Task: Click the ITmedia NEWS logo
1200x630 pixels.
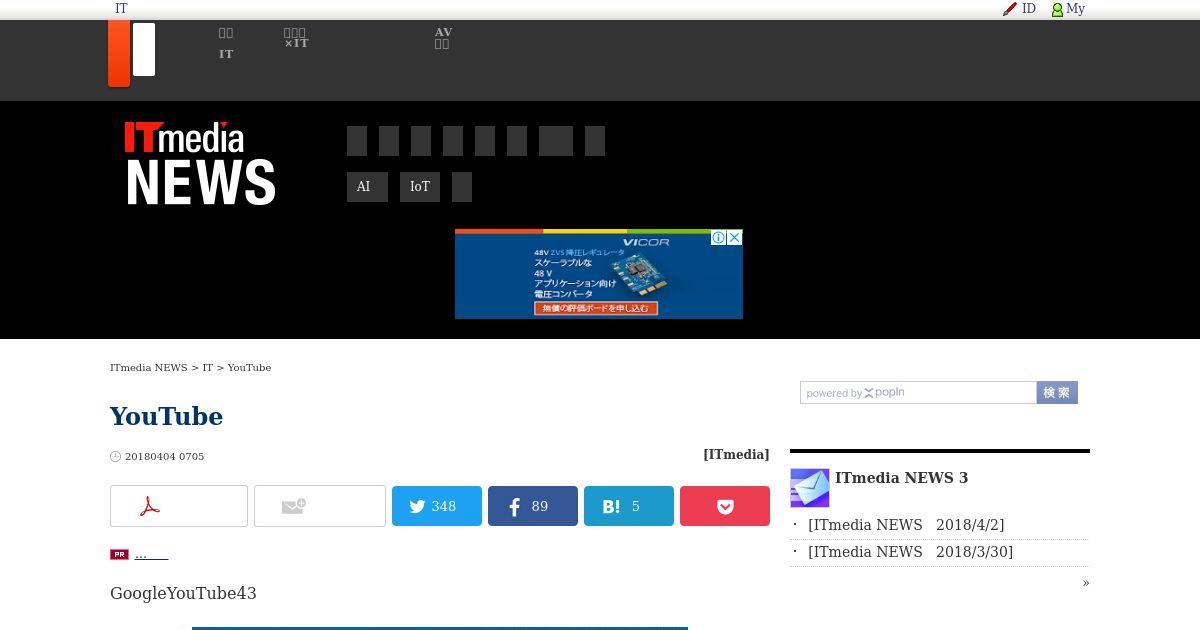Action: pyautogui.click(x=200, y=163)
